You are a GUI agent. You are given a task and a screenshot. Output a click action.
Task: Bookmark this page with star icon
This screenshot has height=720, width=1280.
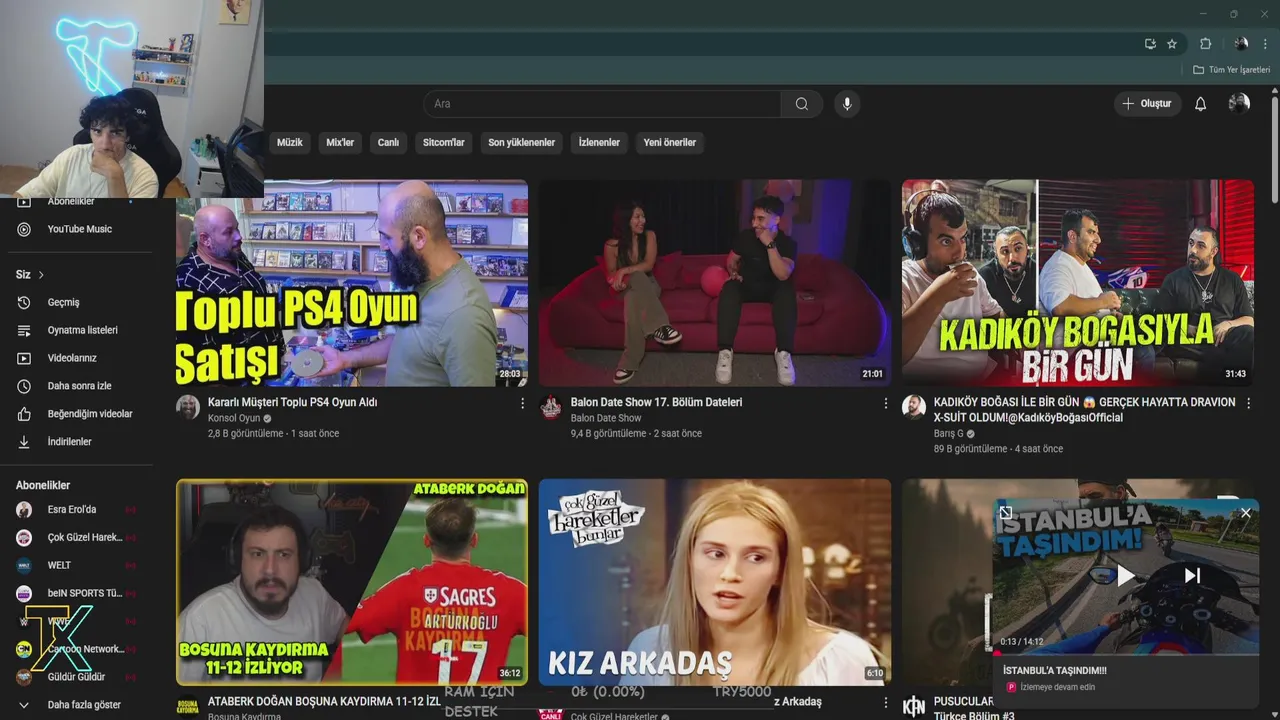point(1172,44)
